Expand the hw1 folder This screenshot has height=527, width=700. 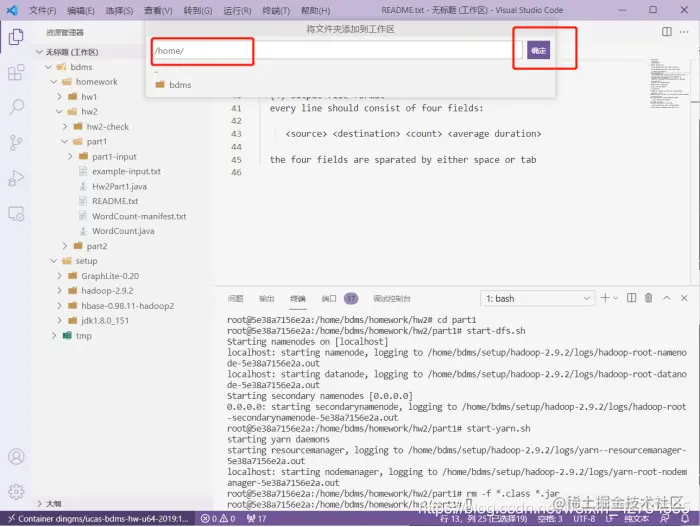click(x=59, y=96)
